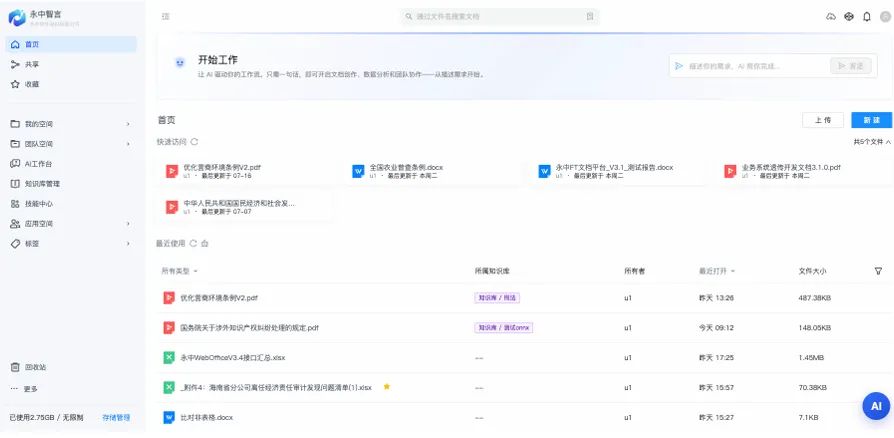The image size is (894, 438).
Task: Open the 全国农业普查条例.docx quick access card
Action: (x=432, y=171)
